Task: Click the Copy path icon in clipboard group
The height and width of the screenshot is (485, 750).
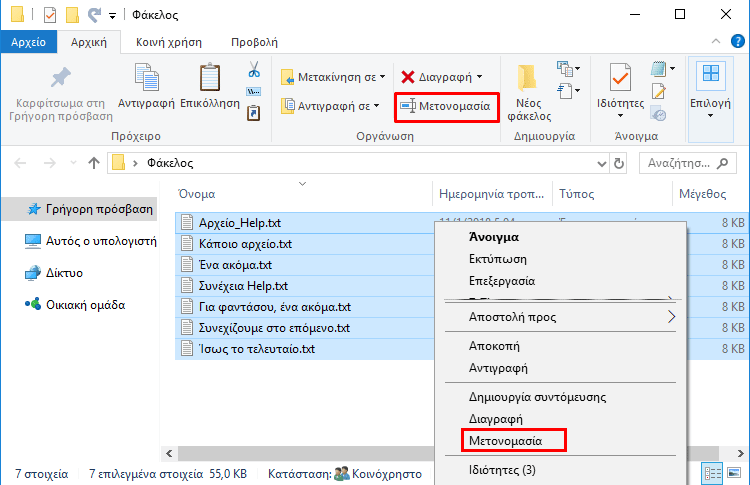Action: [x=254, y=91]
